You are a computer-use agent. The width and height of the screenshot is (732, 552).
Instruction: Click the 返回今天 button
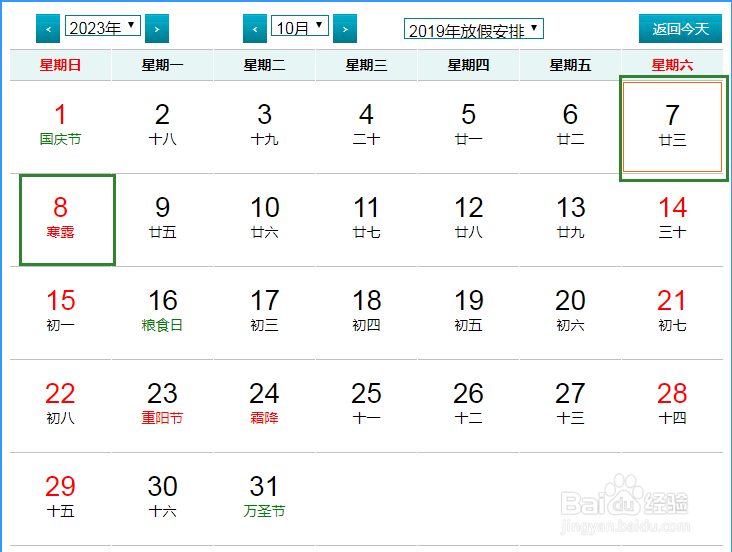click(680, 28)
